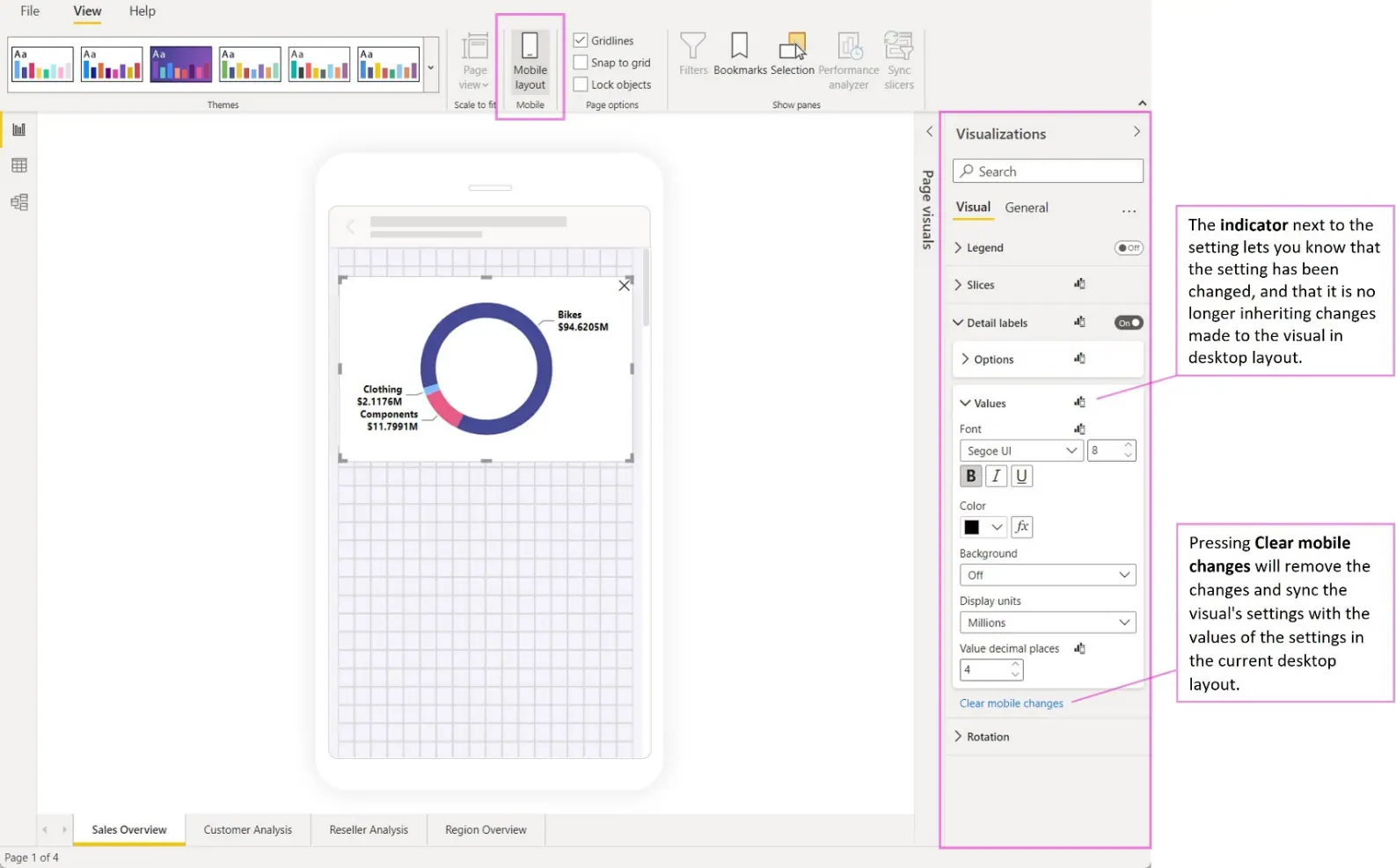Open the Filters pane icon
This screenshot has height=868, width=1396.
click(x=693, y=55)
